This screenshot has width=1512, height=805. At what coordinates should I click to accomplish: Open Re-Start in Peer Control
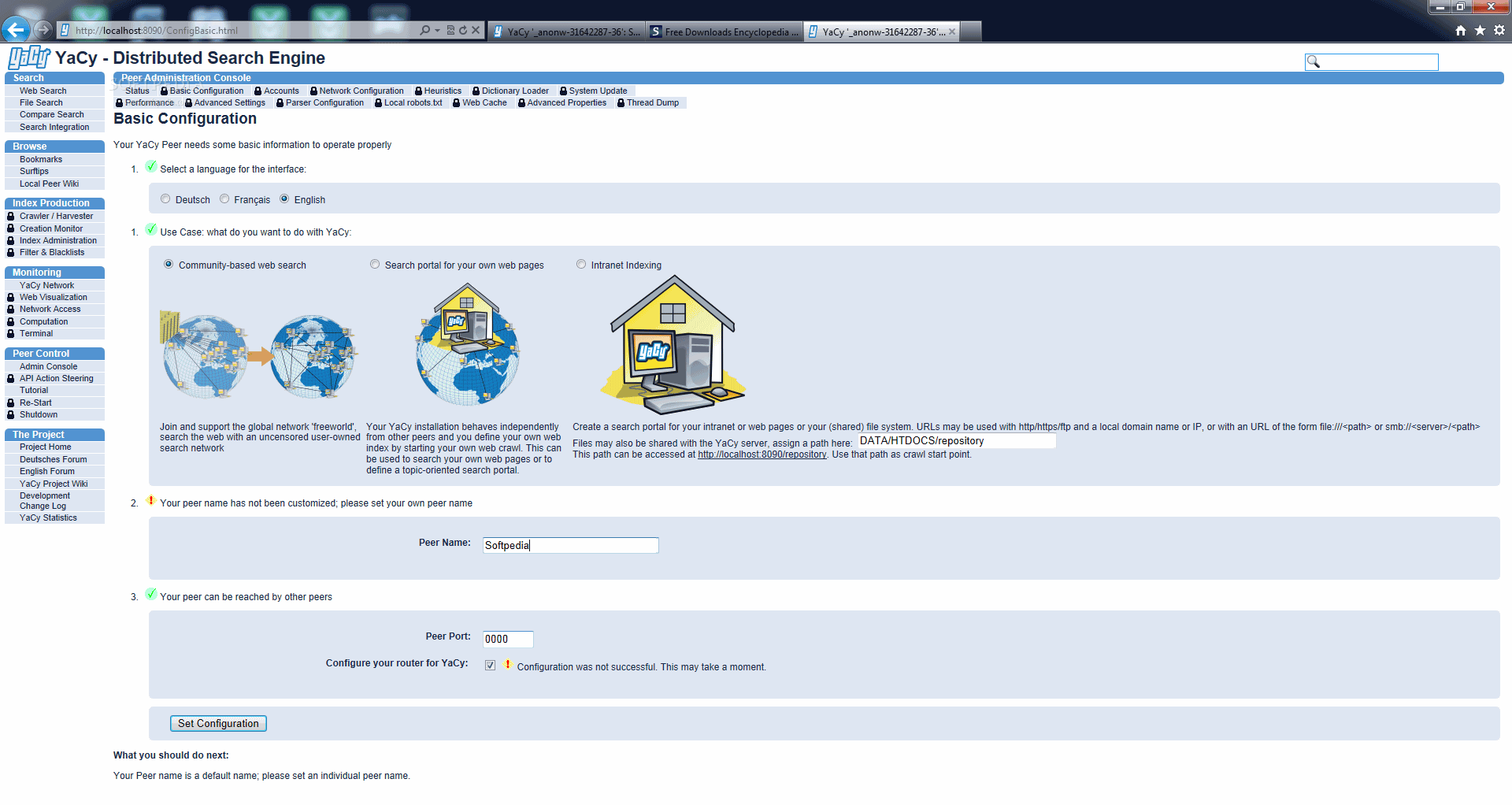35,402
